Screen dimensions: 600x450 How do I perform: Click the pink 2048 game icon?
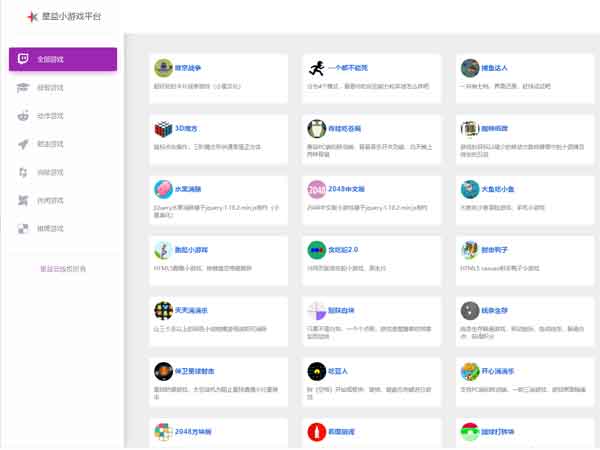pos(315,189)
